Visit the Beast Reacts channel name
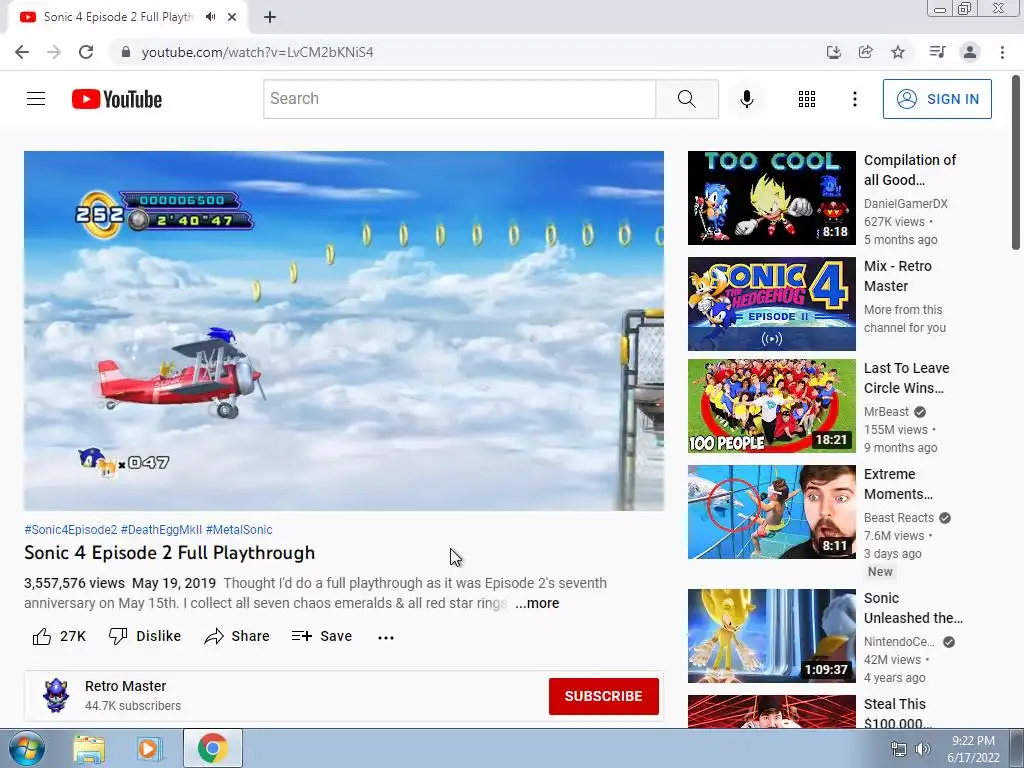Screen dimensions: 1024x768 [899, 518]
